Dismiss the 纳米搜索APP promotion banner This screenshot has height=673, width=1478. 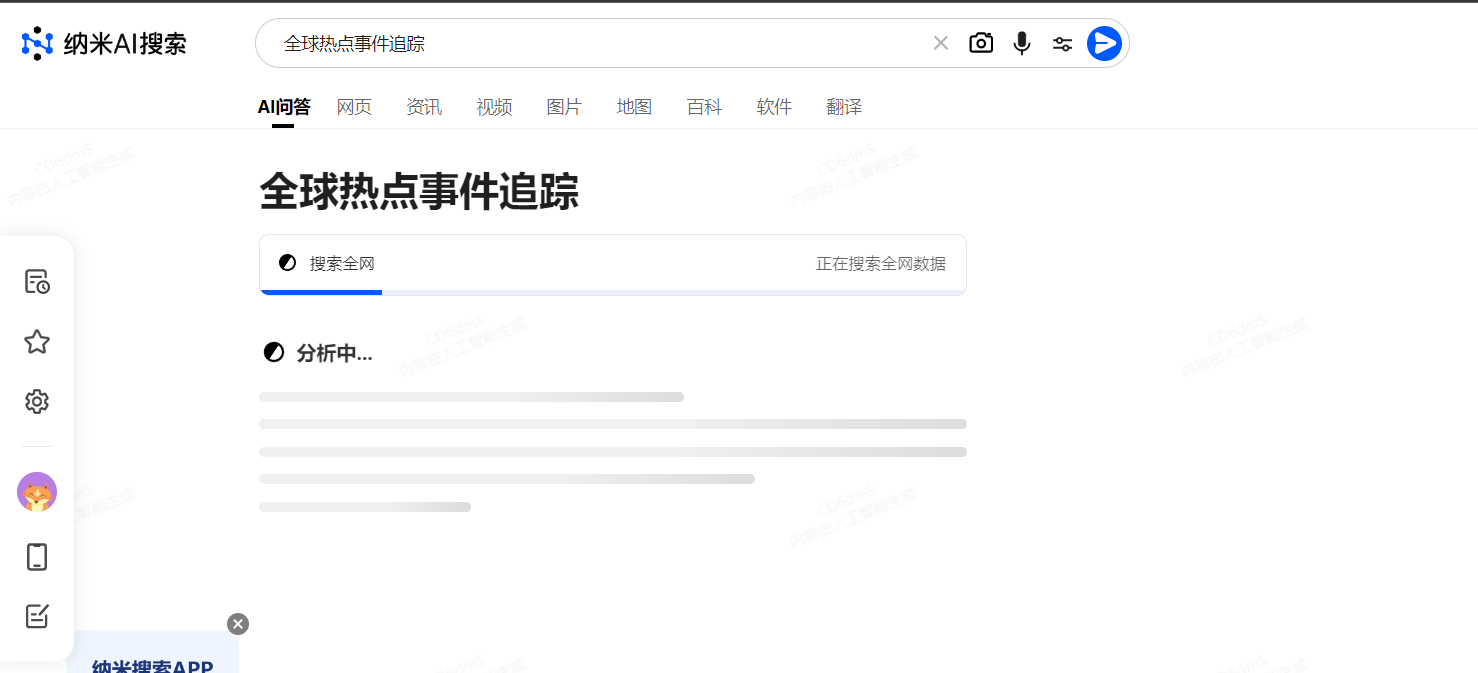(x=237, y=623)
